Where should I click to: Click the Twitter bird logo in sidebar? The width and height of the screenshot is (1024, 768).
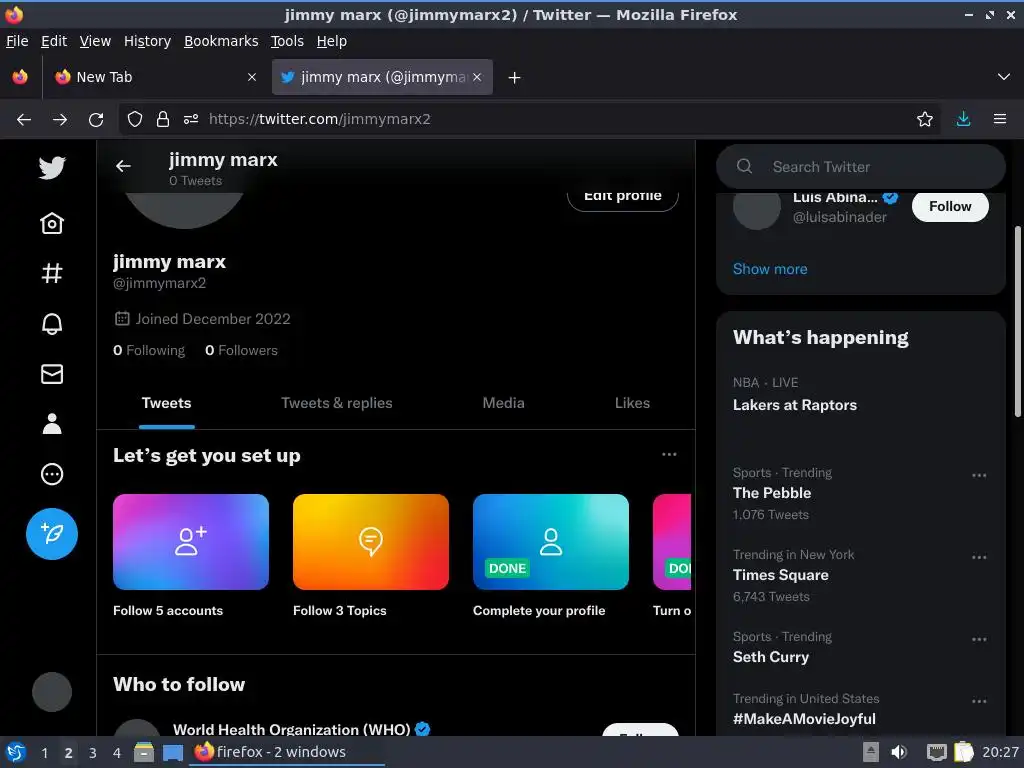click(52, 167)
